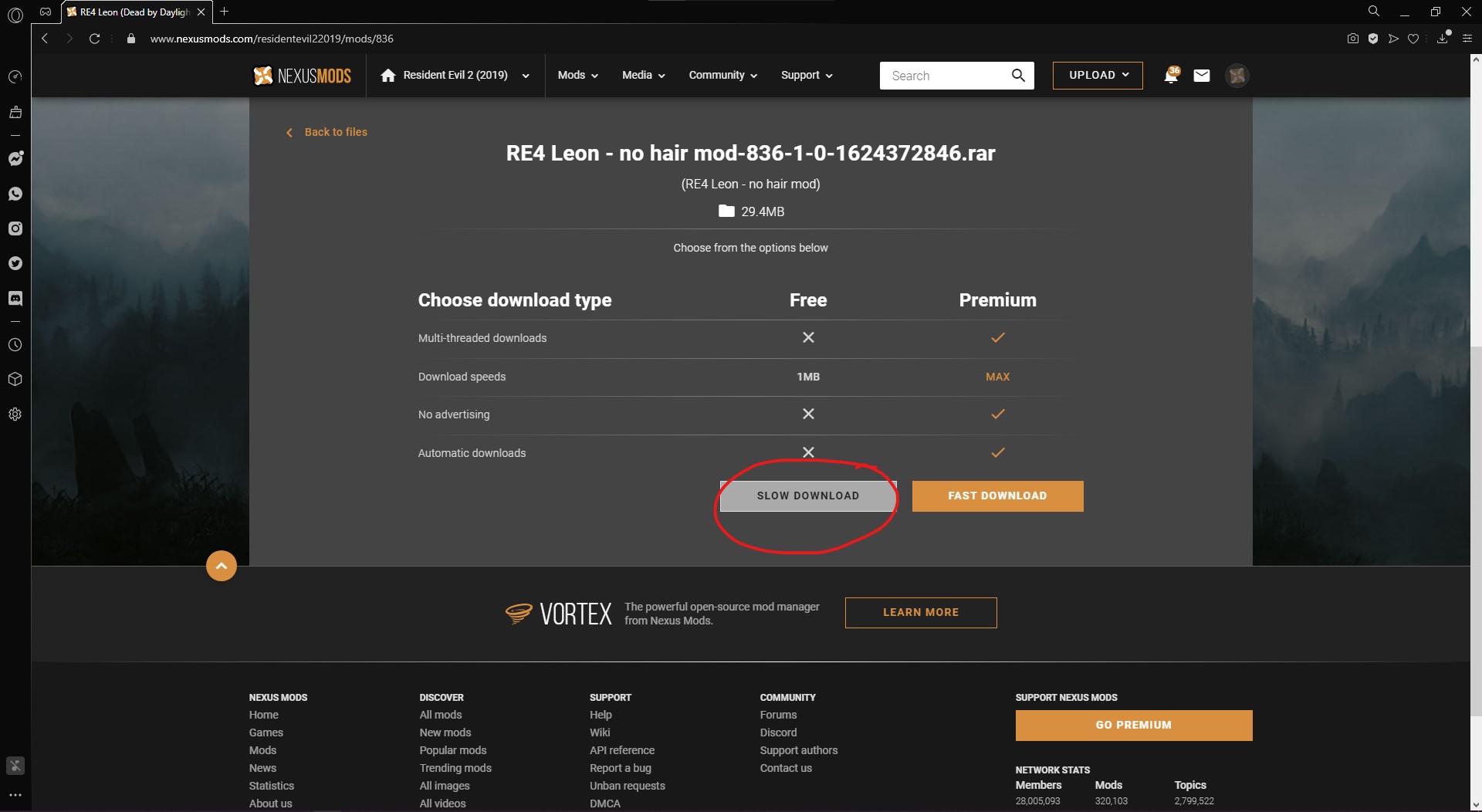Click the orange scroll-to-top button
1482x812 pixels.
pyautogui.click(x=222, y=566)
